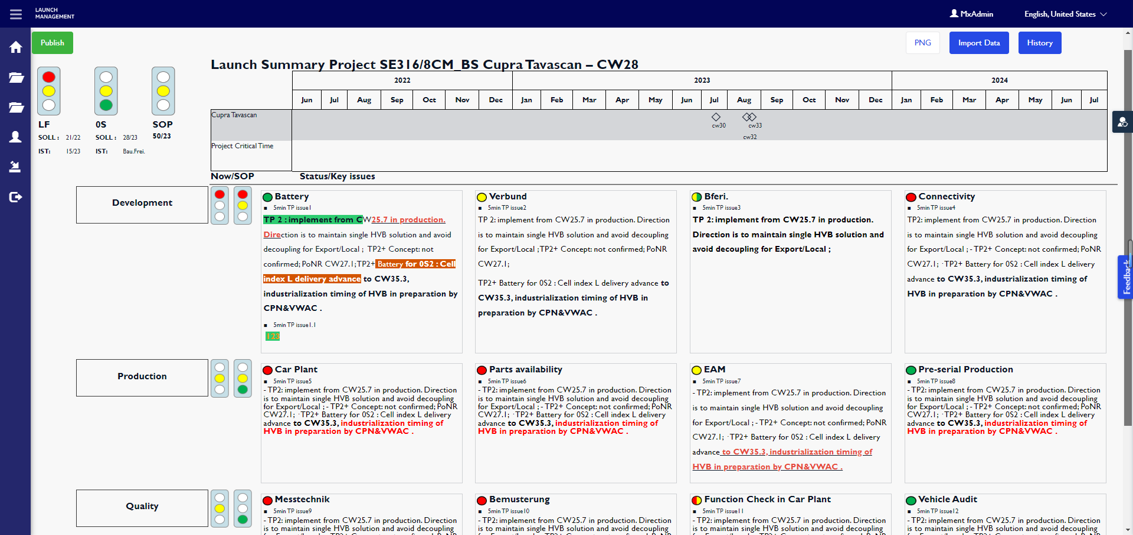Click yellow status dot beside EAM
1133x535 pixels.
(x=697, y=370)
